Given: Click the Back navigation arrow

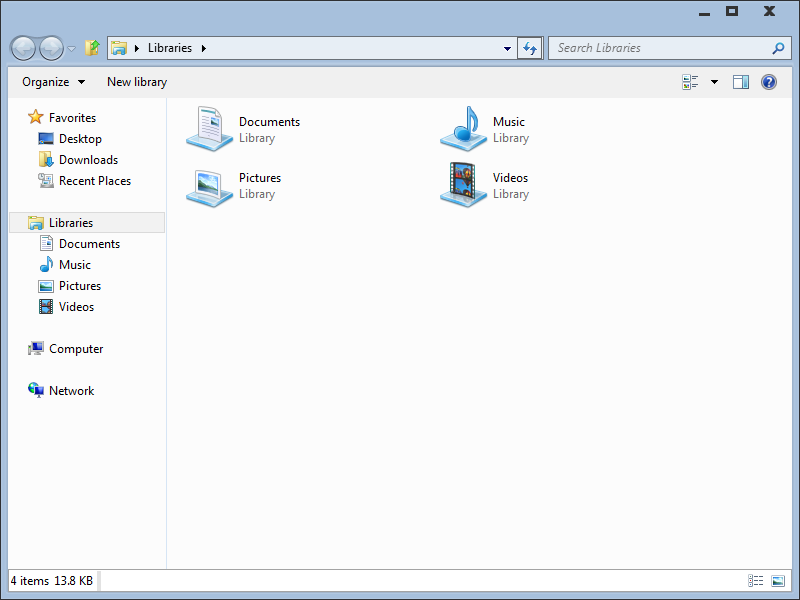Looking at the screenshot, I should pyautogui.click(x=24, y=48).
